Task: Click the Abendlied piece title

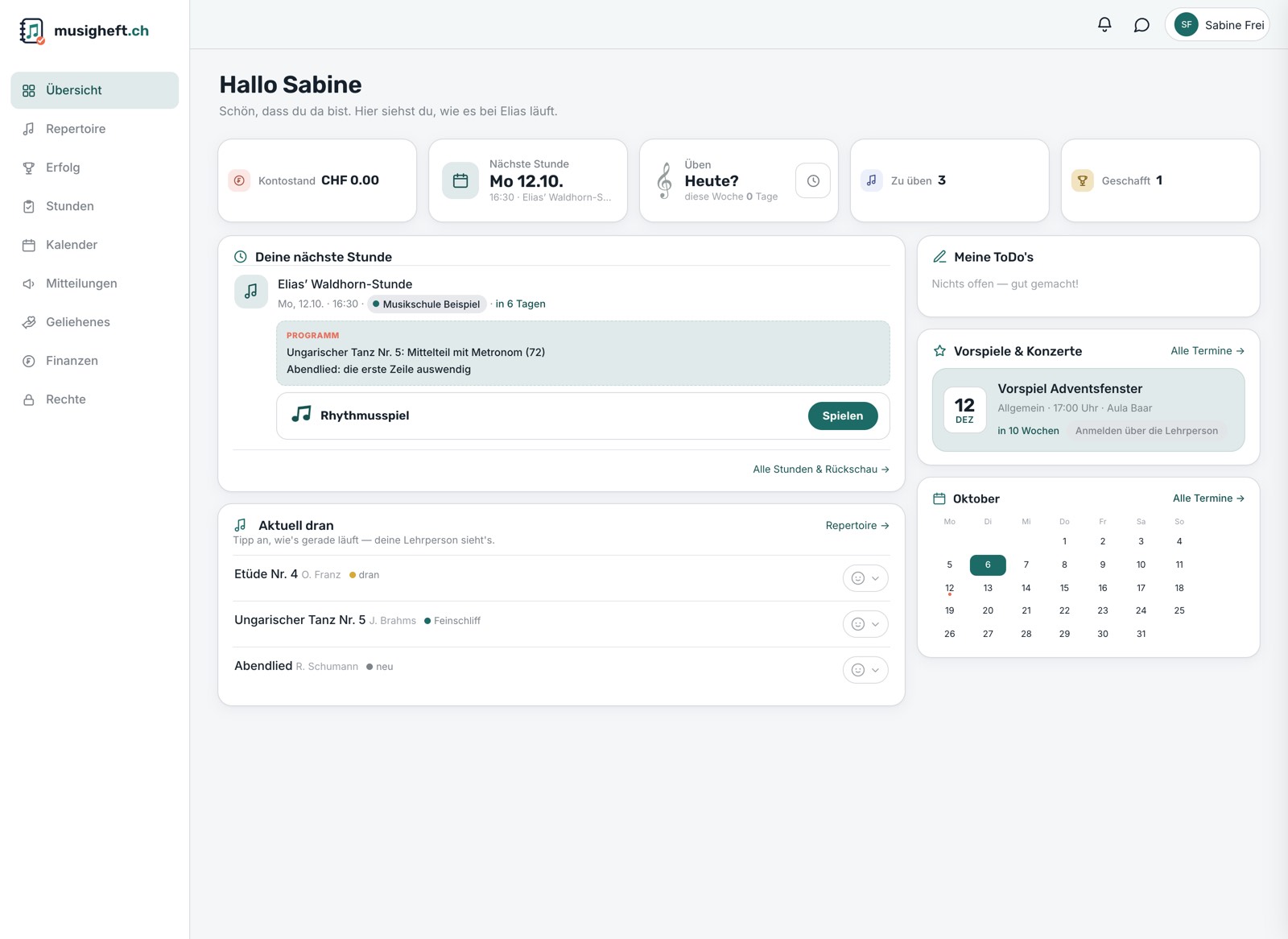Action: pos(263,666)
